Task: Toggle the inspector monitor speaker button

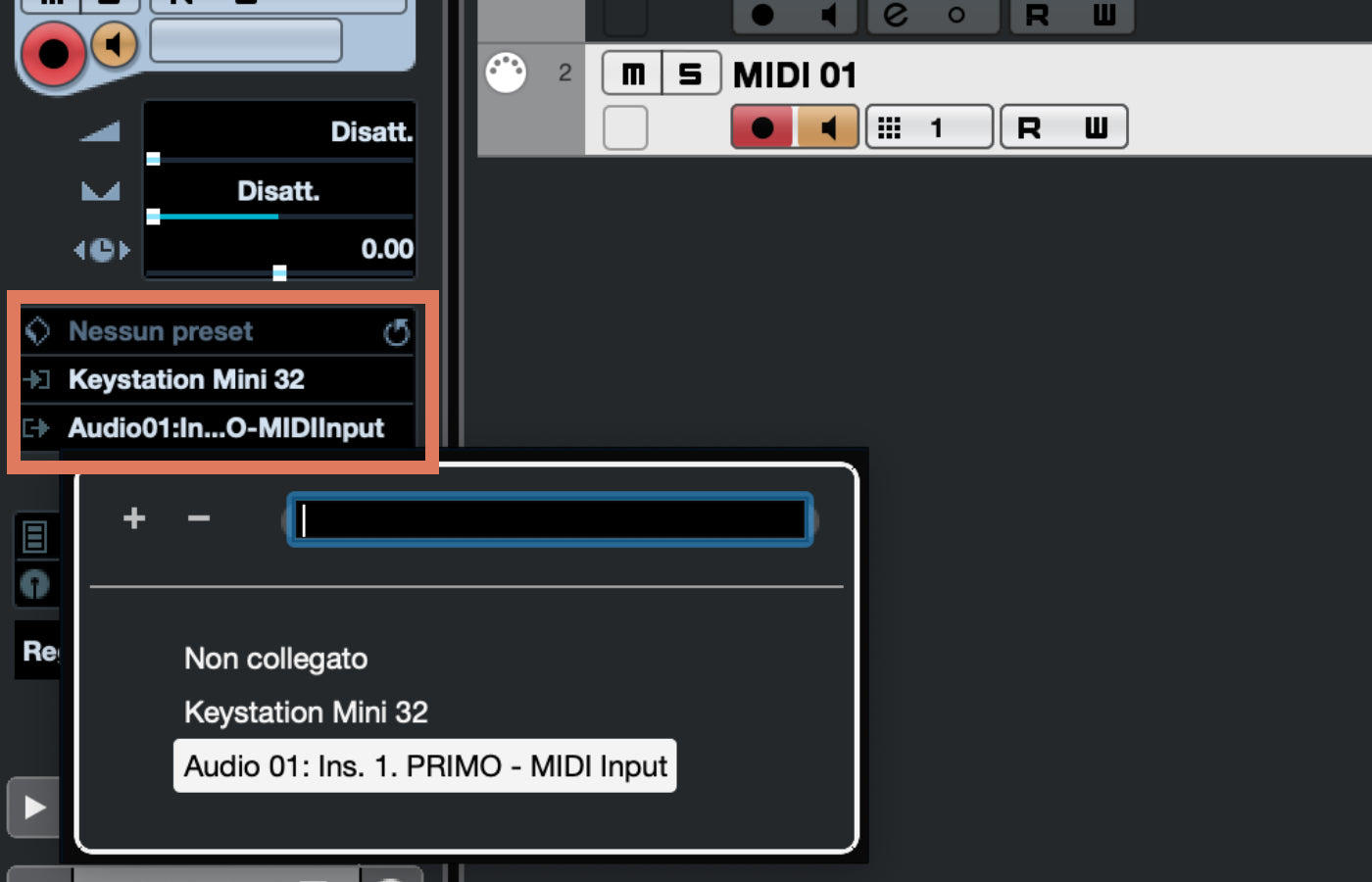Action: click(115, 45)
